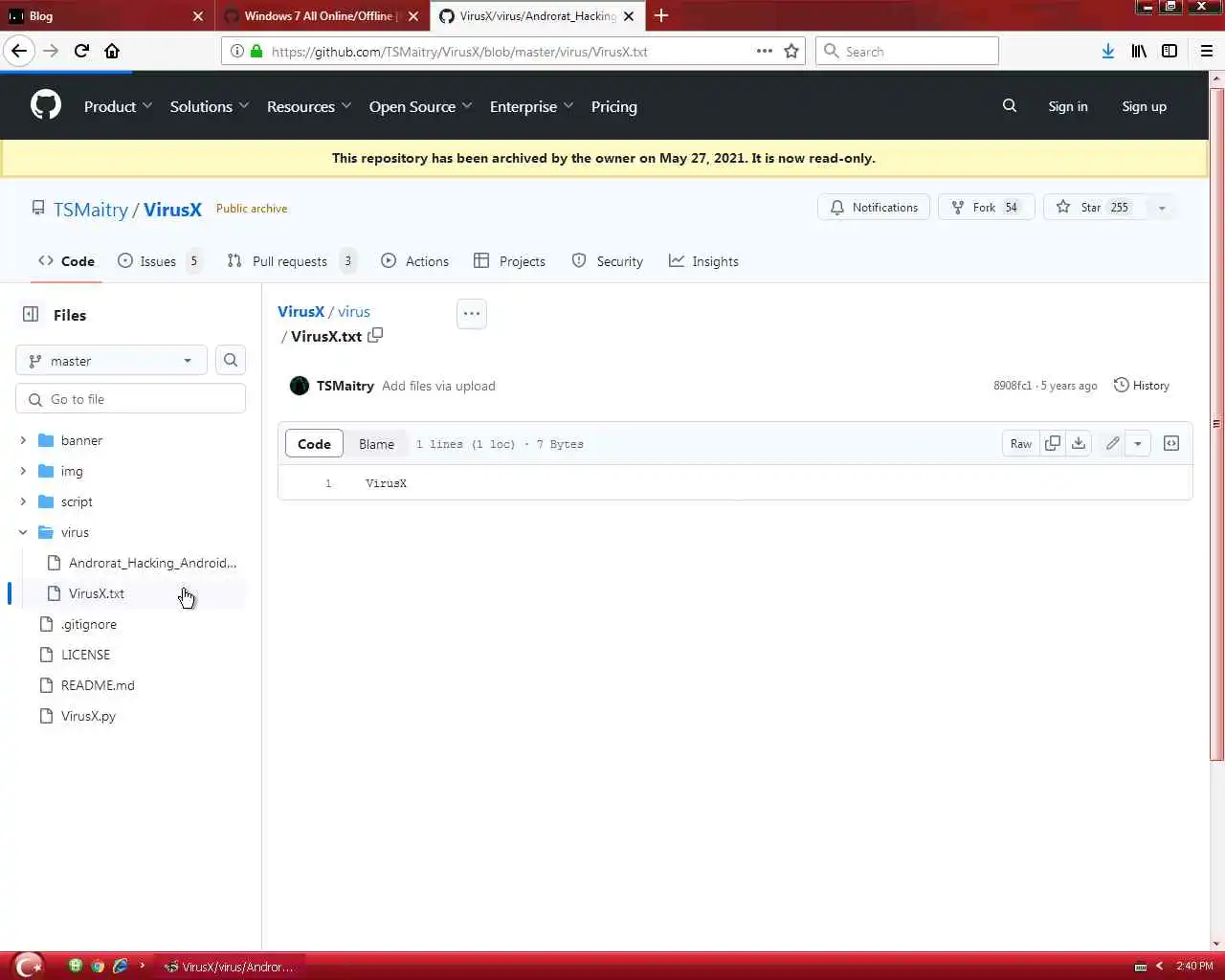1225x980 pixels.
Task: Go to browser home icon
Action: pos(112,51)
